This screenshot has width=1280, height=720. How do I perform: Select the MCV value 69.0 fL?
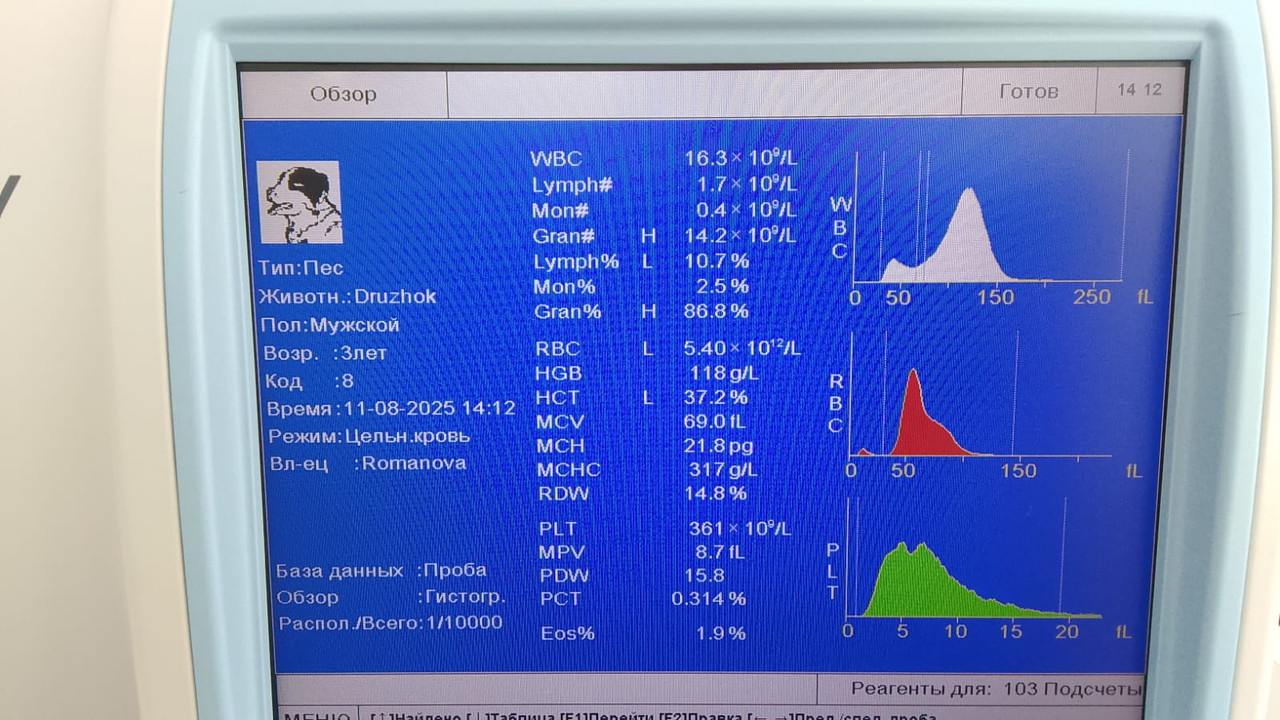tap(715, 421)
